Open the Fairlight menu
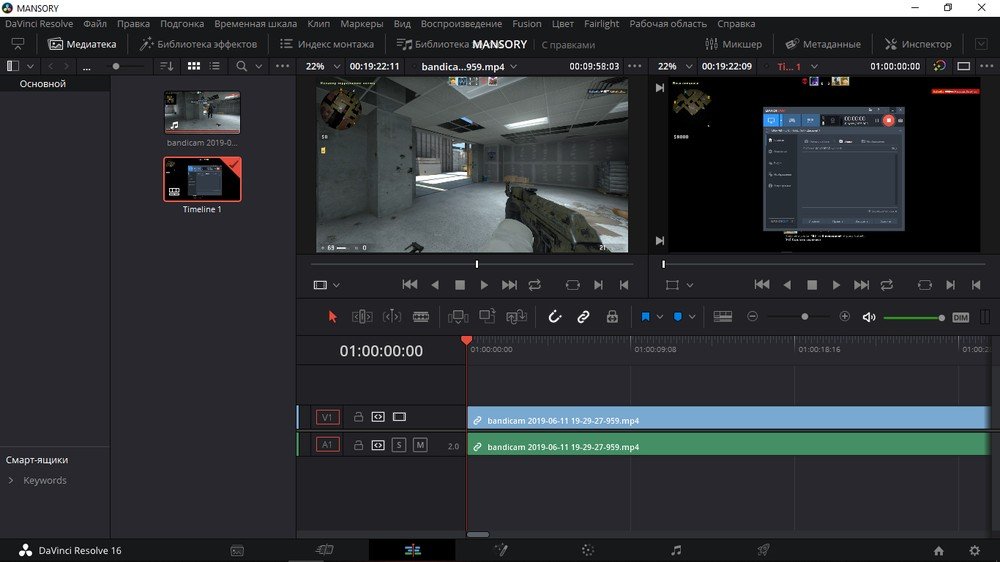 tap(601, 24)
